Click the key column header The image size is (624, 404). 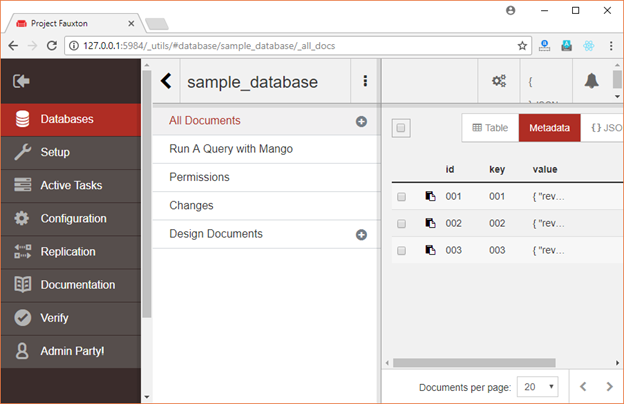(x=497, y=169)
